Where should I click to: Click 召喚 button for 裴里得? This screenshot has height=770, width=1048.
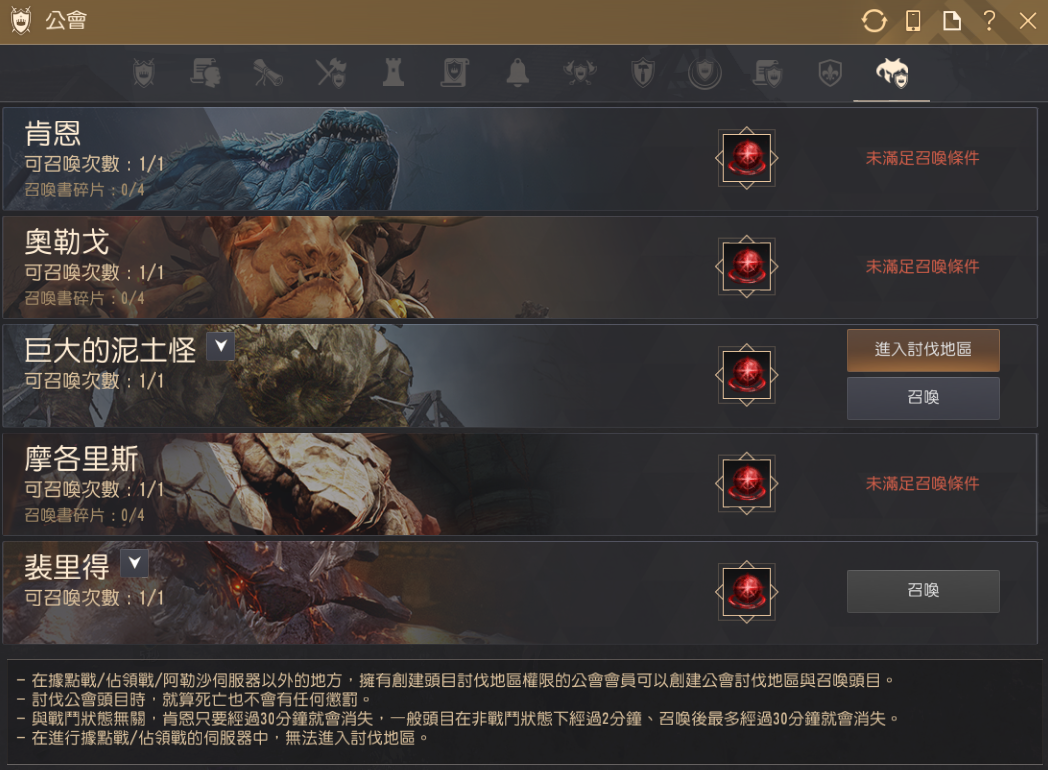pos(923,591)
